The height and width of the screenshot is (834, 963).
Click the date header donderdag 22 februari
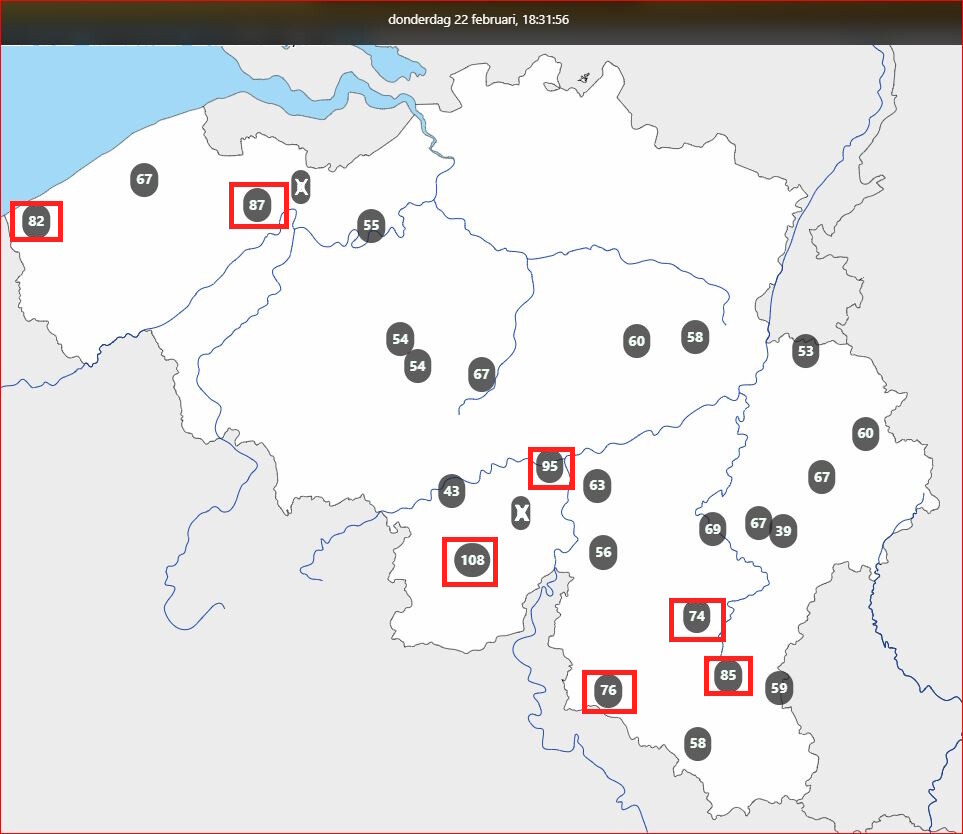(452, 20)
